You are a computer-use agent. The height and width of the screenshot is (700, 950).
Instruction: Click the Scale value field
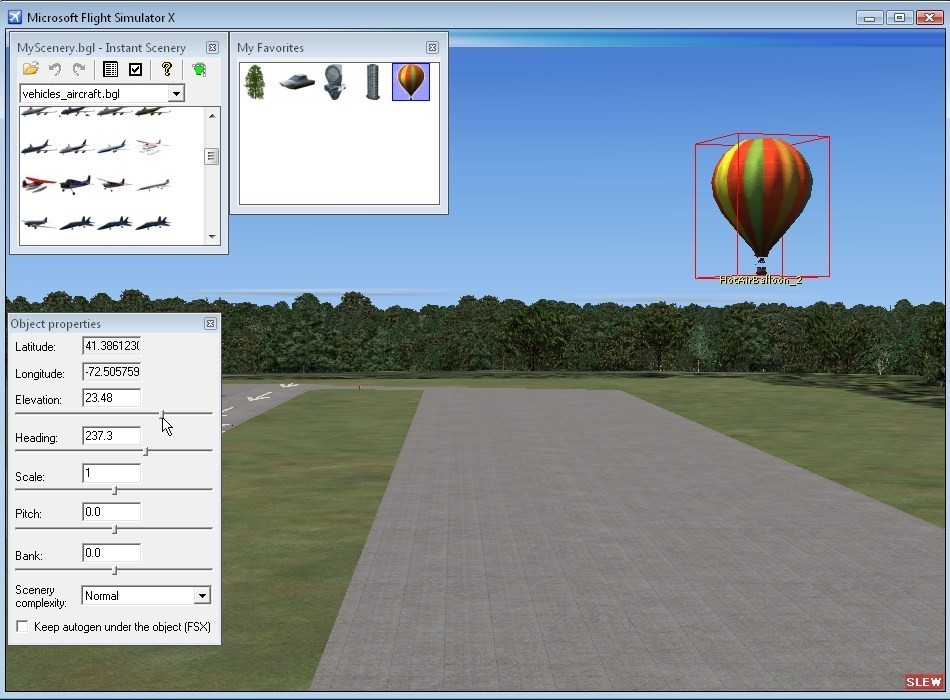111,473
